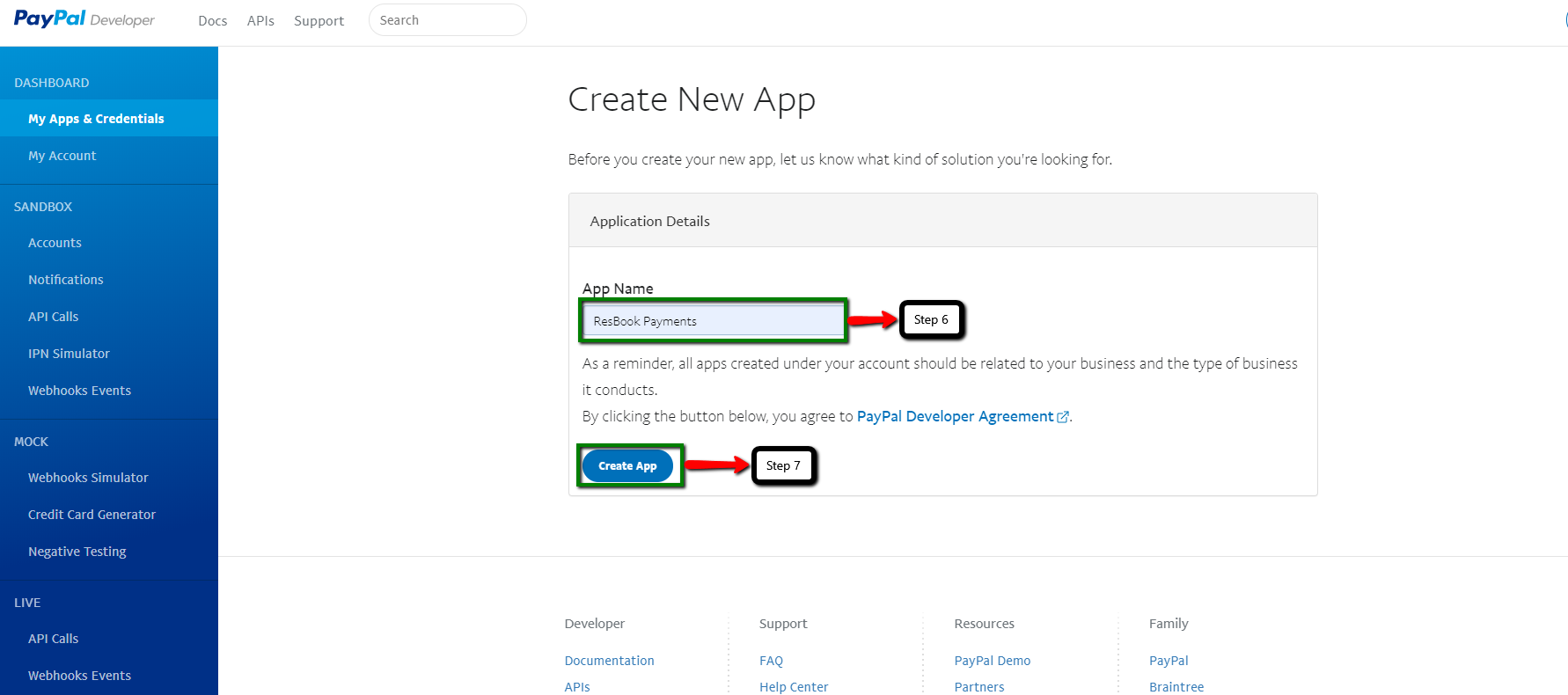Open Documentation footer link
Image resolution: width=1568 pixels, height=695 pixels.
click(x=609, y=661)
